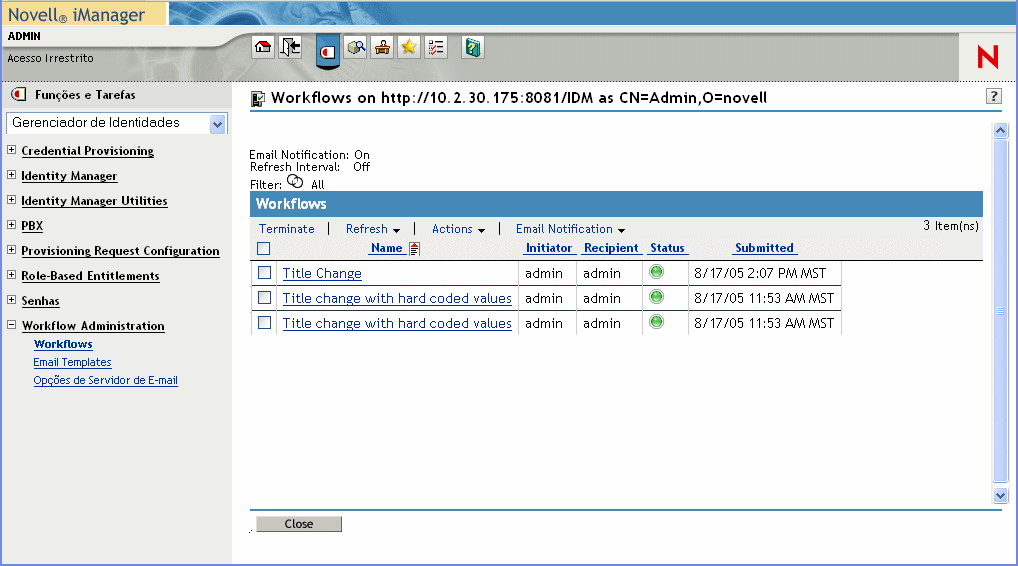Screen dimensions: 1018x566
Task: Expand Identity Manager category
Action: (x=11, y=175)
